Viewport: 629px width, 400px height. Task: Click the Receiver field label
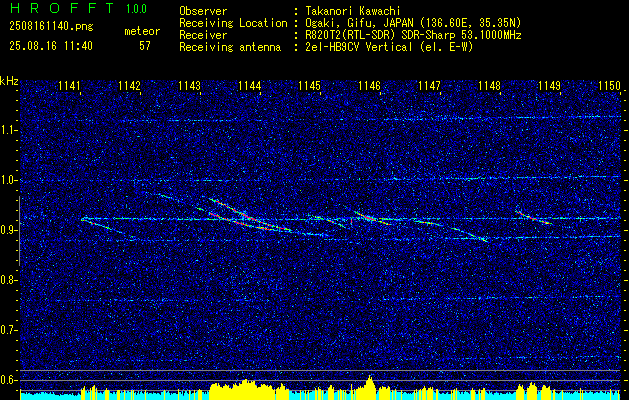click(203, 35)
